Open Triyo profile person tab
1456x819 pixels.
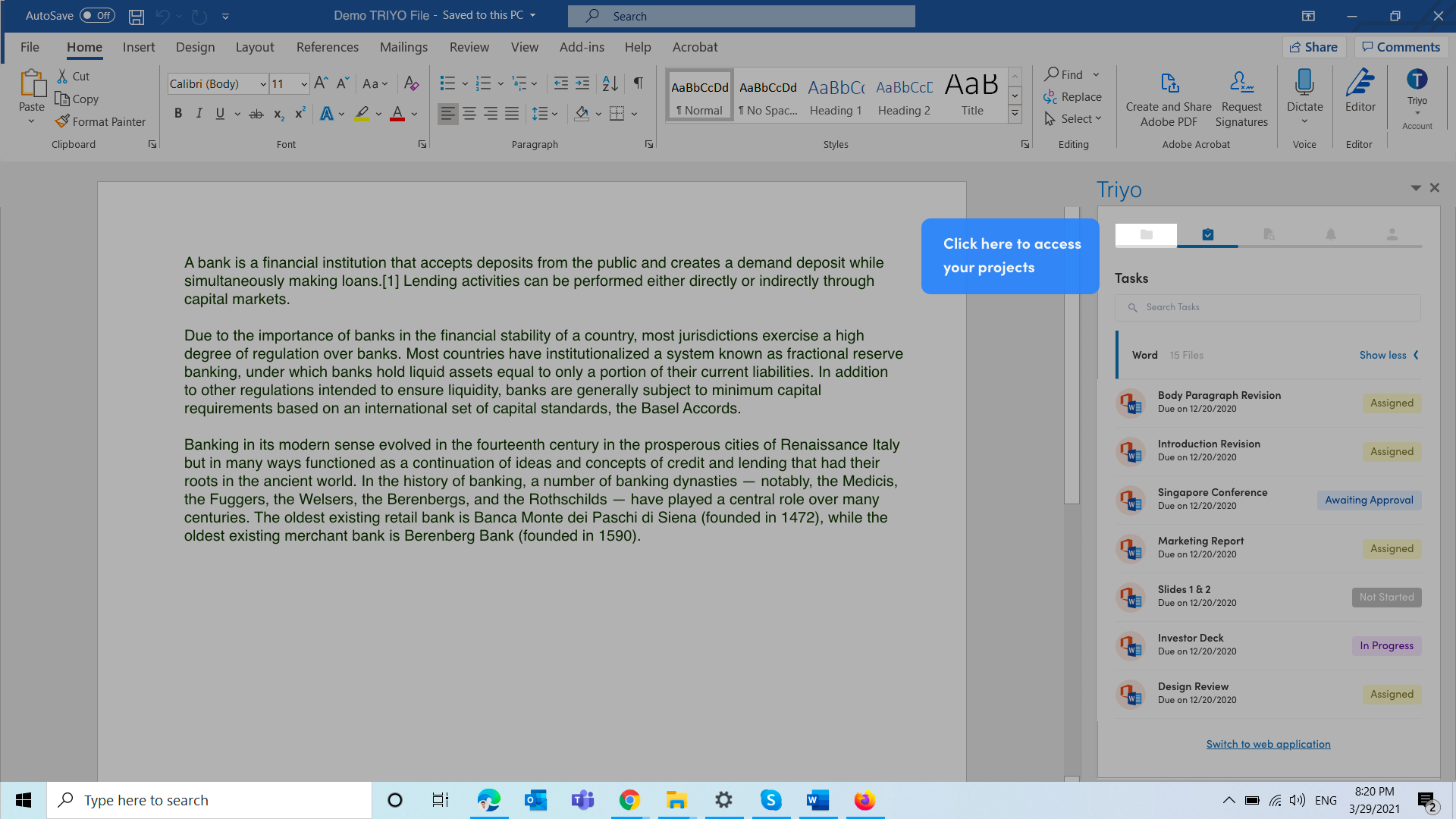click(1392, 234)
